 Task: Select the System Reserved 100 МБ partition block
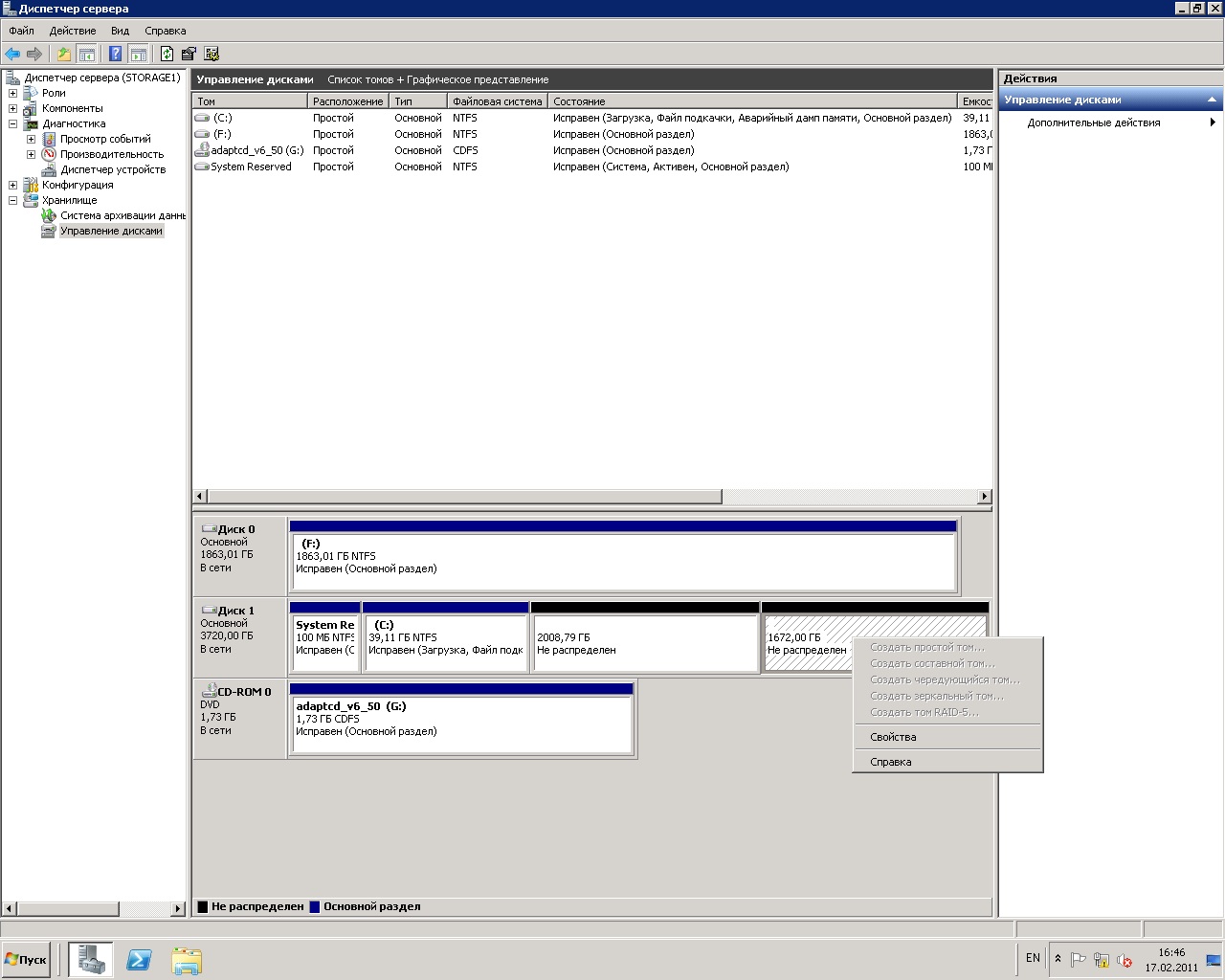(x=325, y=637)
